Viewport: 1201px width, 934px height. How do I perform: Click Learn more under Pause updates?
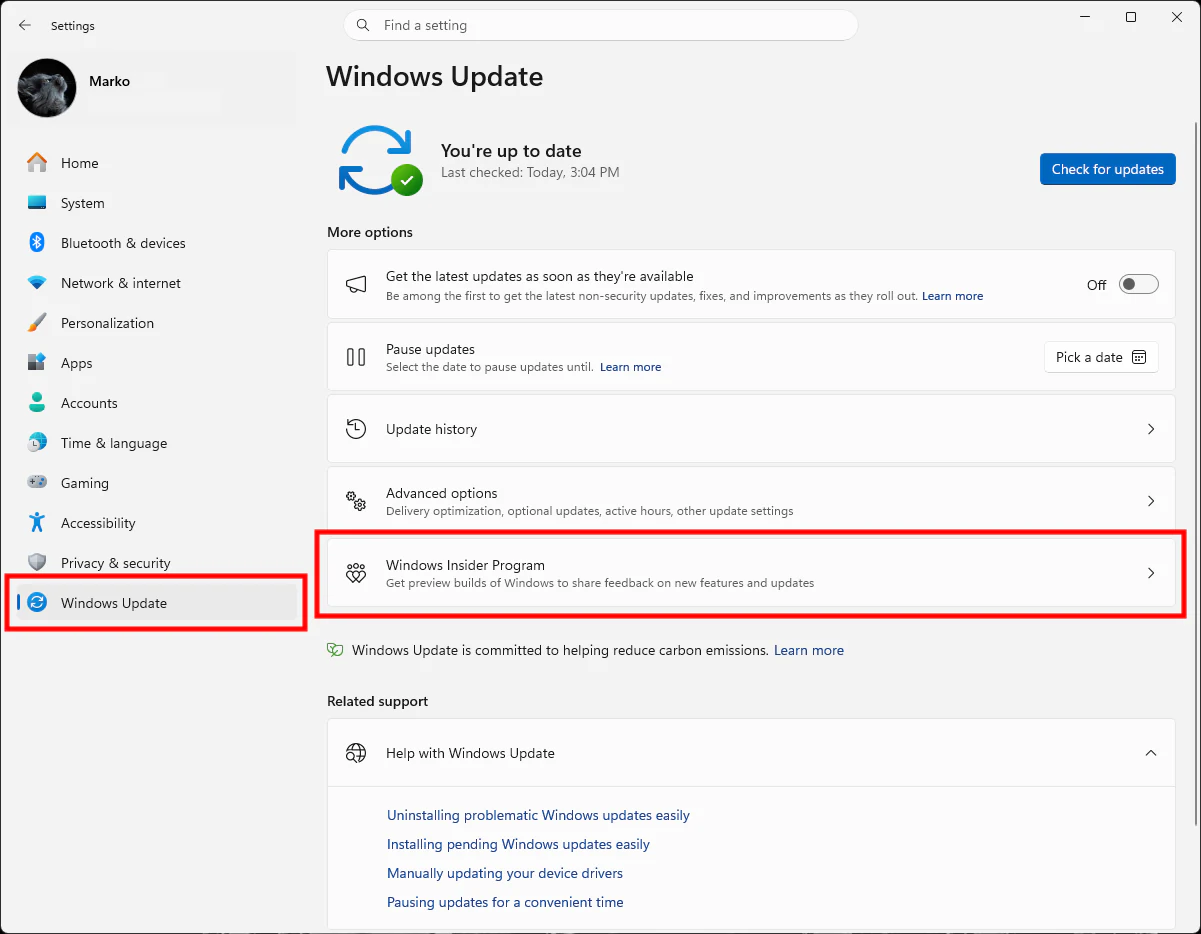(x=630, y=367)
